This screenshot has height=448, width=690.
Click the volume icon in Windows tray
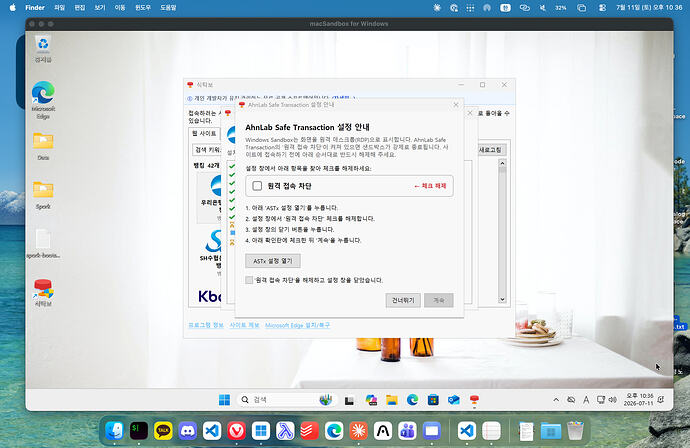pyautogui.click(x=613, y=400)
